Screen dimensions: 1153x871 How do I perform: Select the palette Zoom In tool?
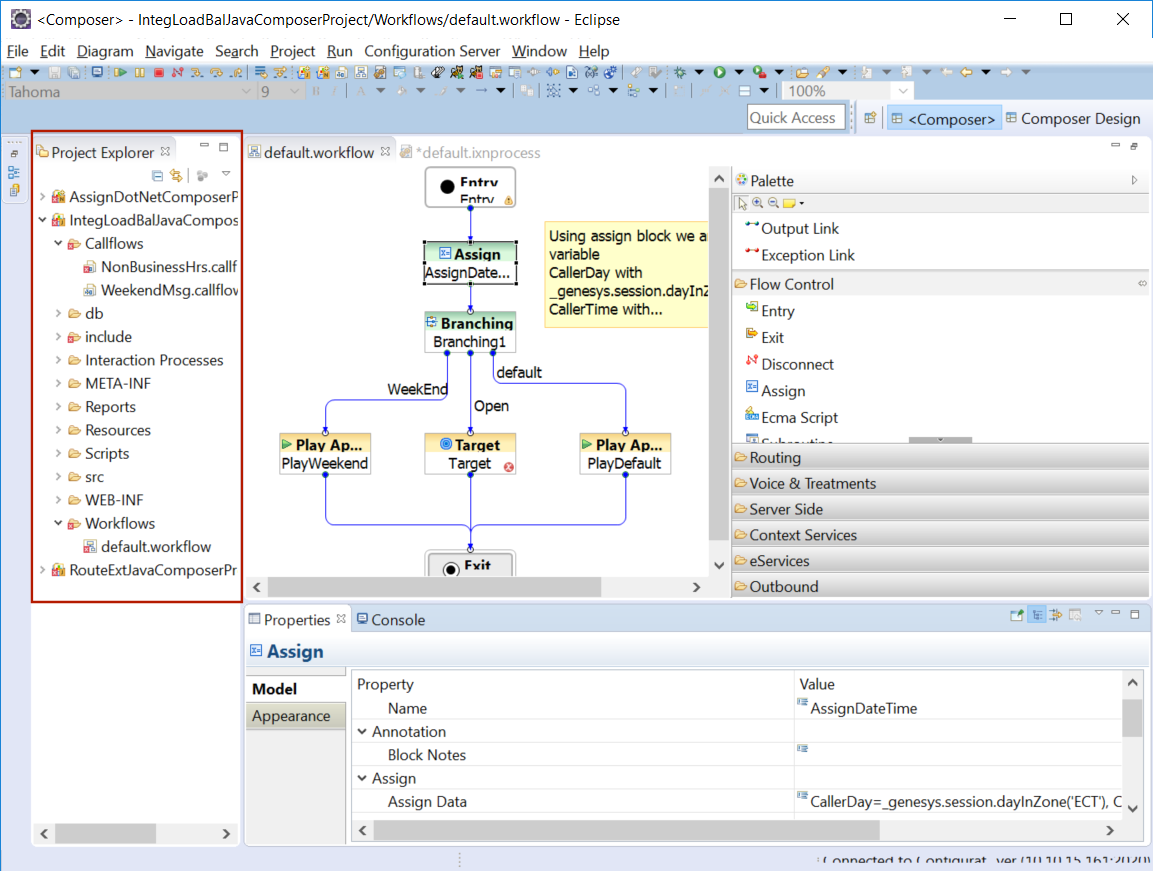pyautogui.click(x=757, y=203)
